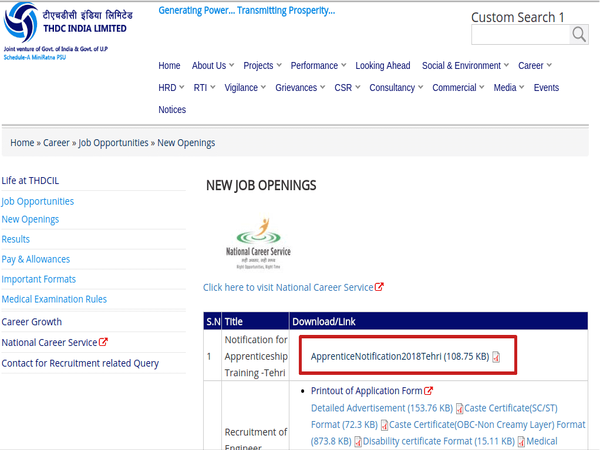Expand the HRD dropdown menu
Image resolution: width=600 pixels, height=450 pixels.
coord(171,88)
